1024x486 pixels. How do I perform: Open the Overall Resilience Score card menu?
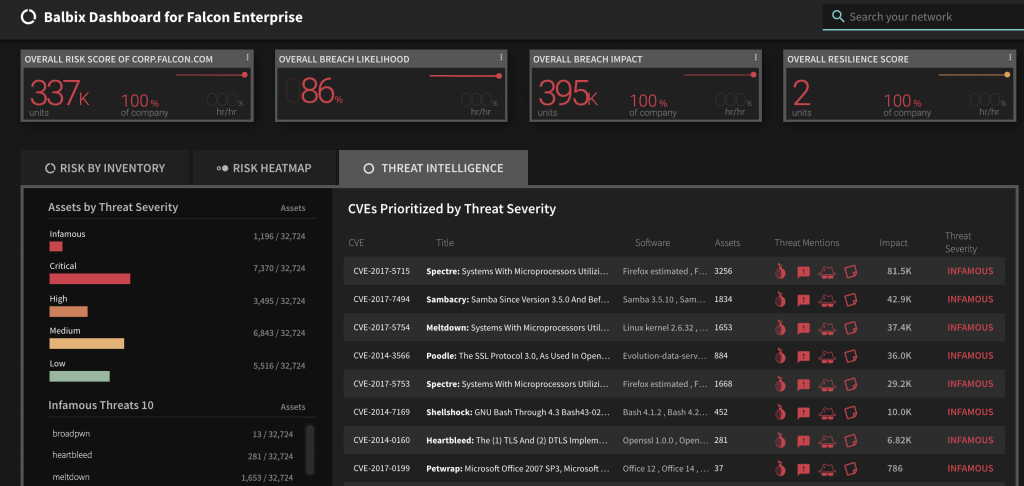[x=1010, y=57]
